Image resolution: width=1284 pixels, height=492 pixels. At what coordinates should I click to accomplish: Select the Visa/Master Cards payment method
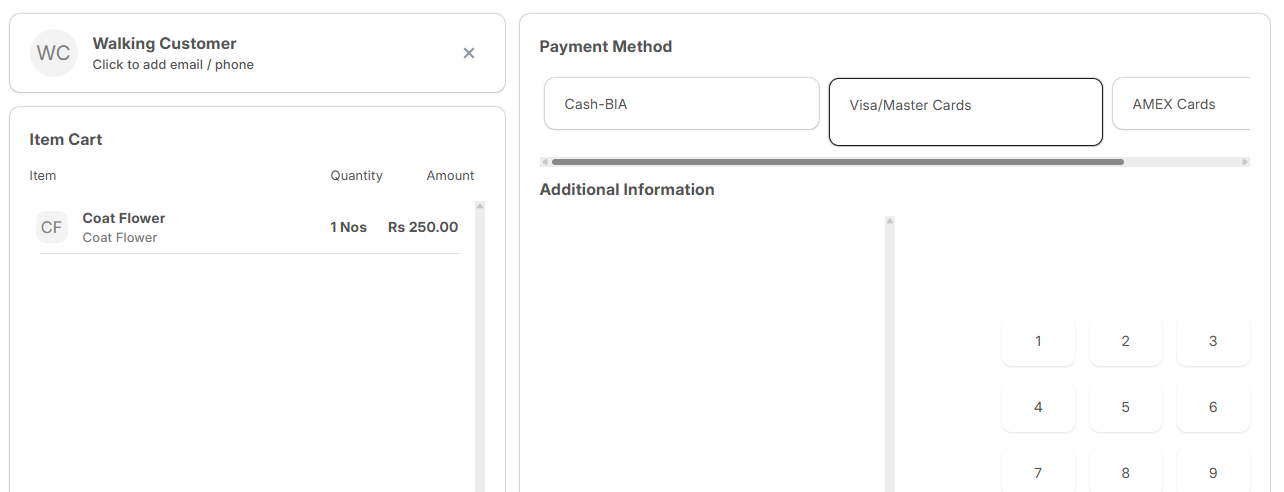click(966, 112)
